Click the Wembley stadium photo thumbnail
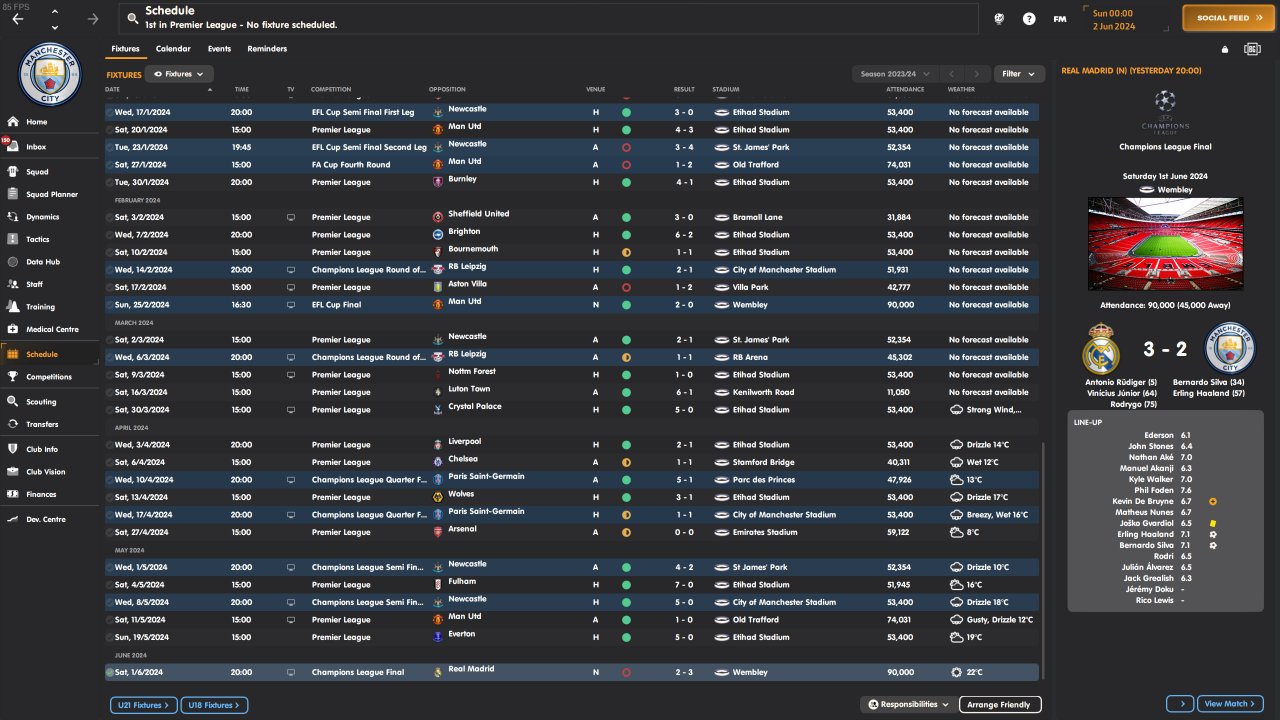The image size is (1280, 720). point(1165,244)
